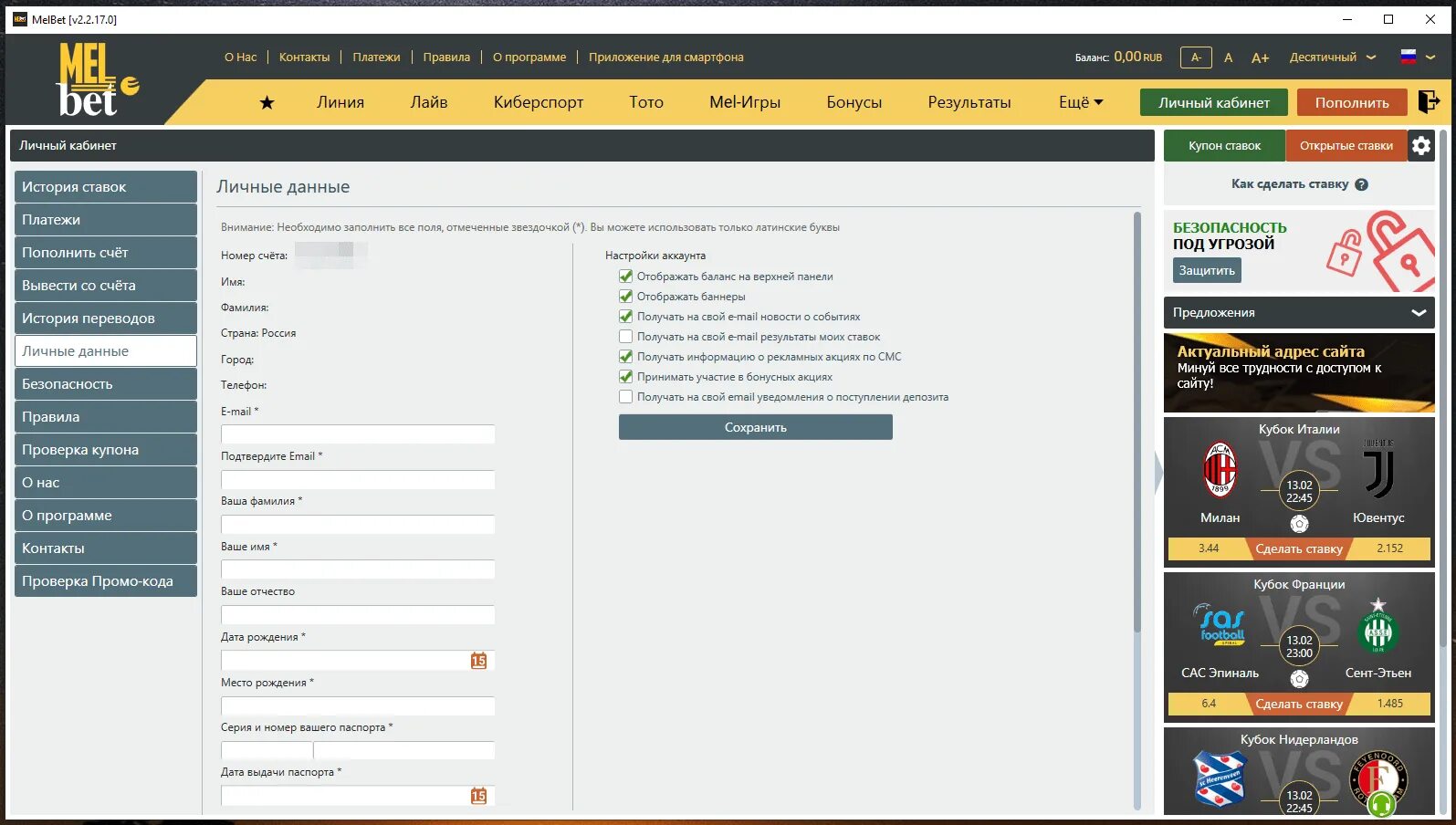
Task: Open the Лайв tab
Action: coord(429,102)
